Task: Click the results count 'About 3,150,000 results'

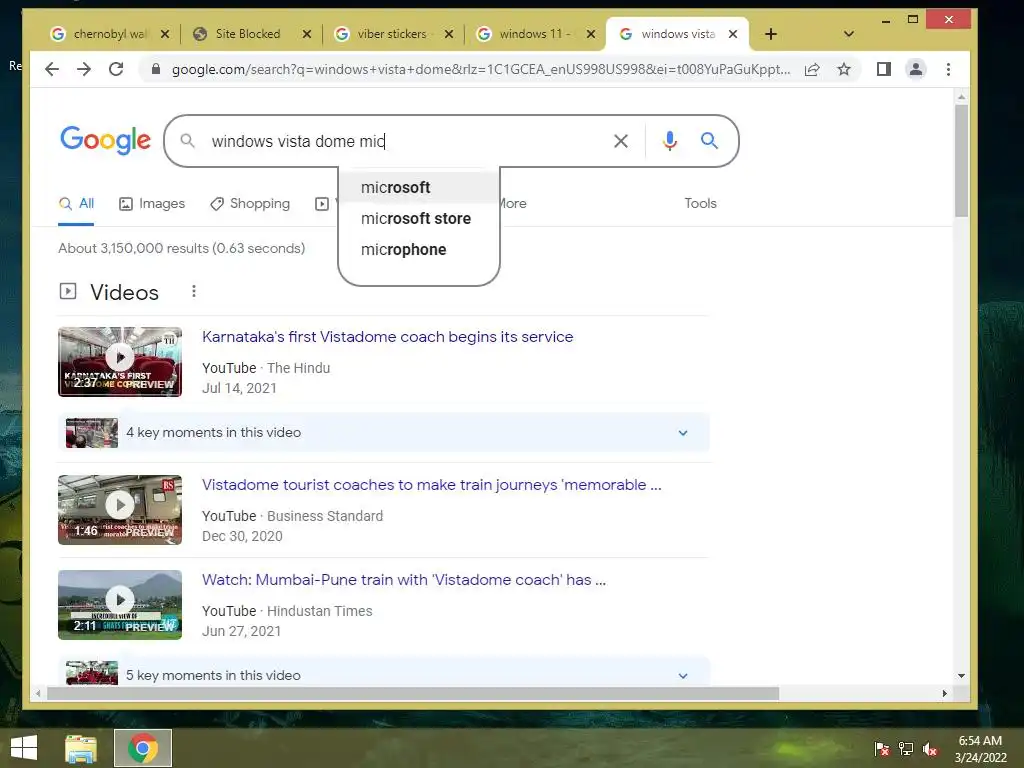Action: point(182,249)
